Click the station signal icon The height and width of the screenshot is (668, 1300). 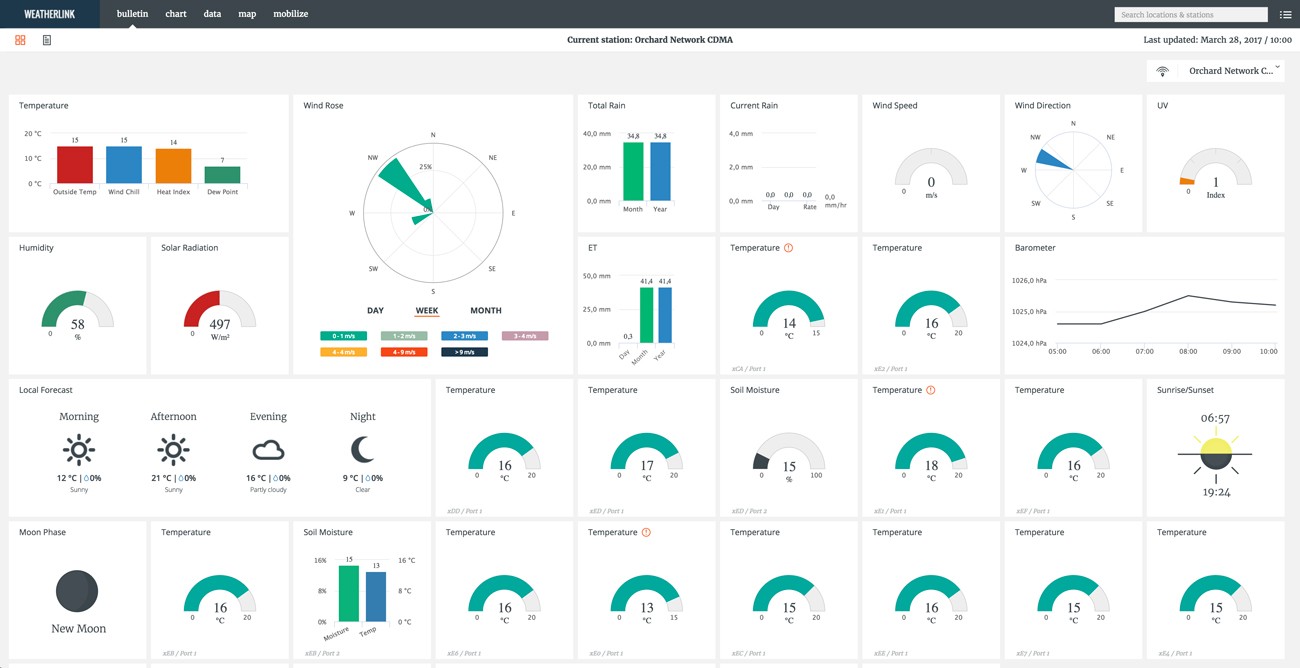[1162, 71]
